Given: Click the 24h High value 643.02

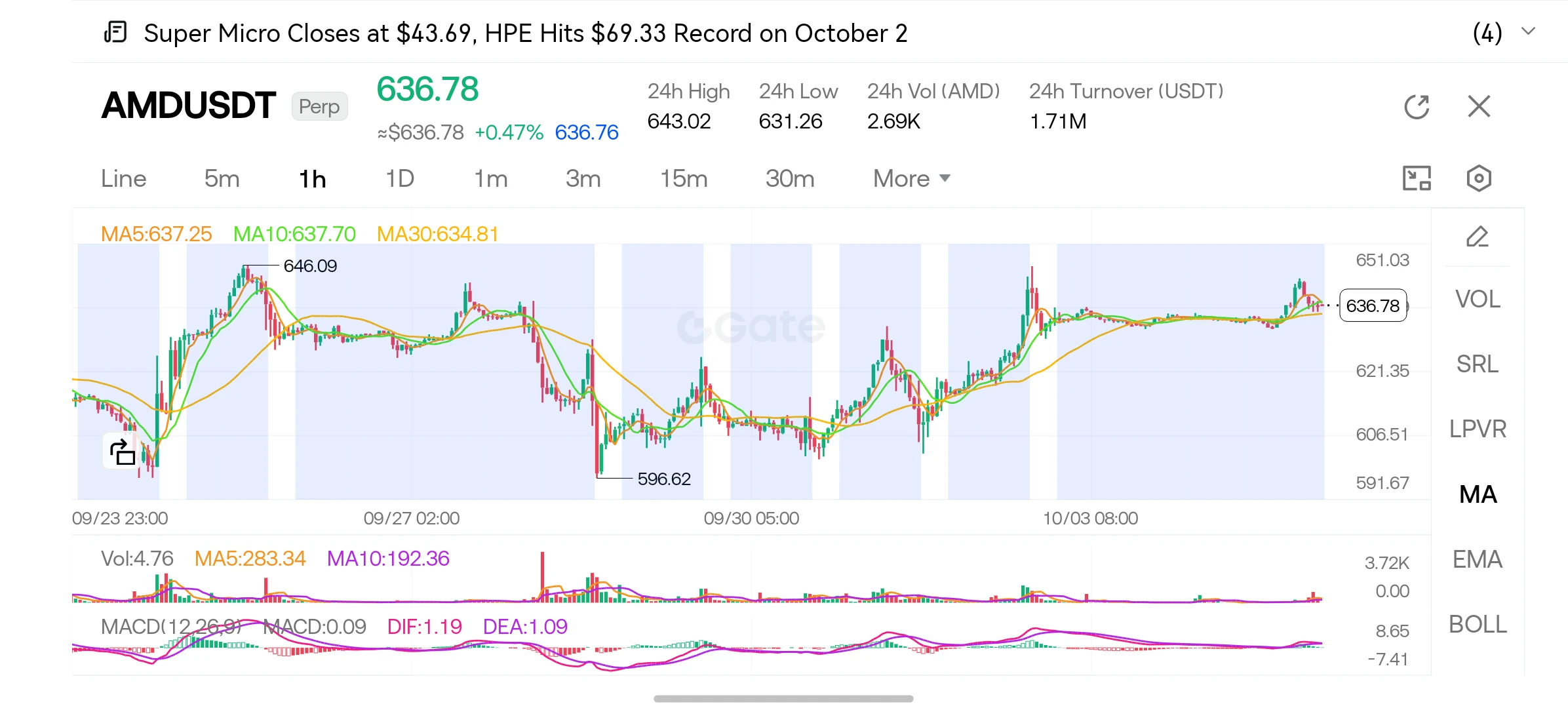Looking at the screenshot, I should point(679,121).
